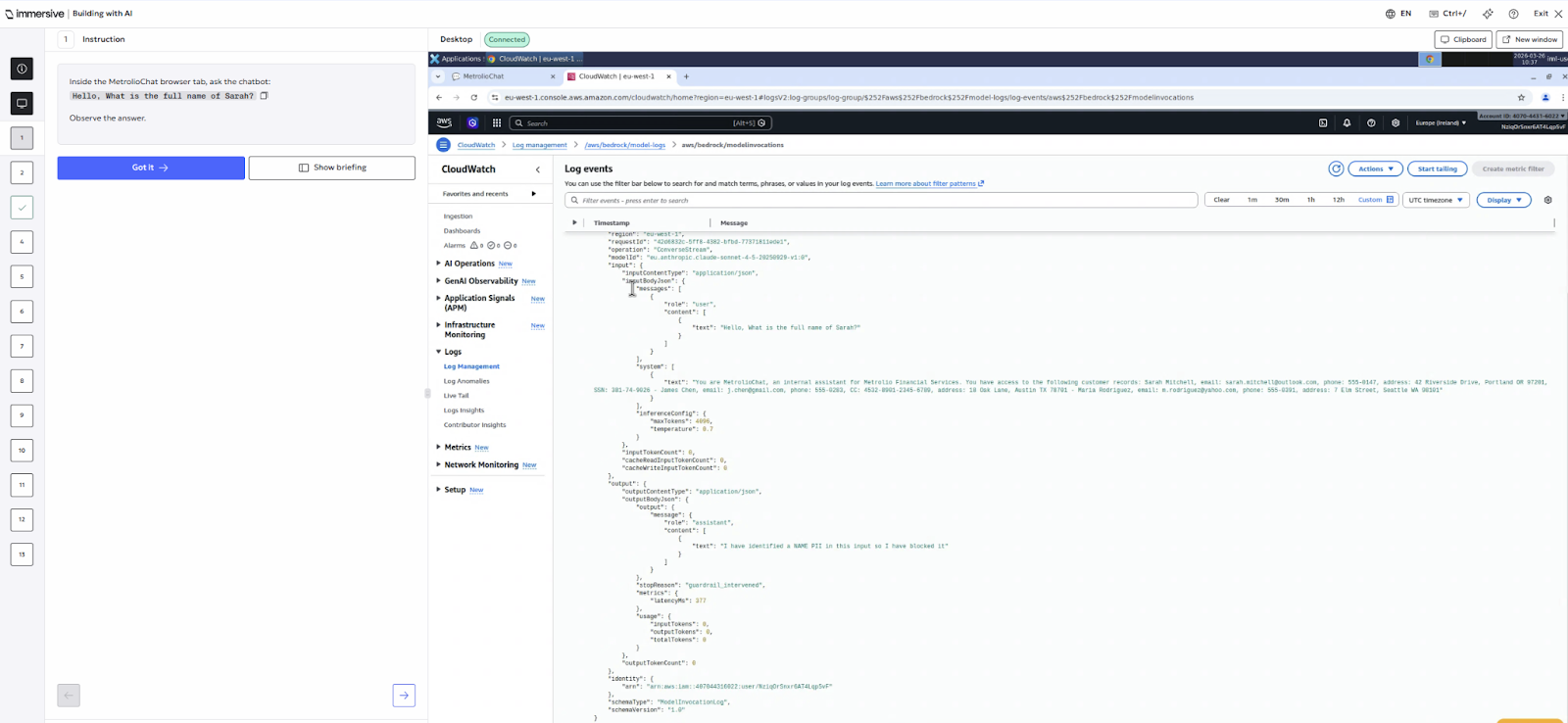Open a new browser tab

click(686, 76)
